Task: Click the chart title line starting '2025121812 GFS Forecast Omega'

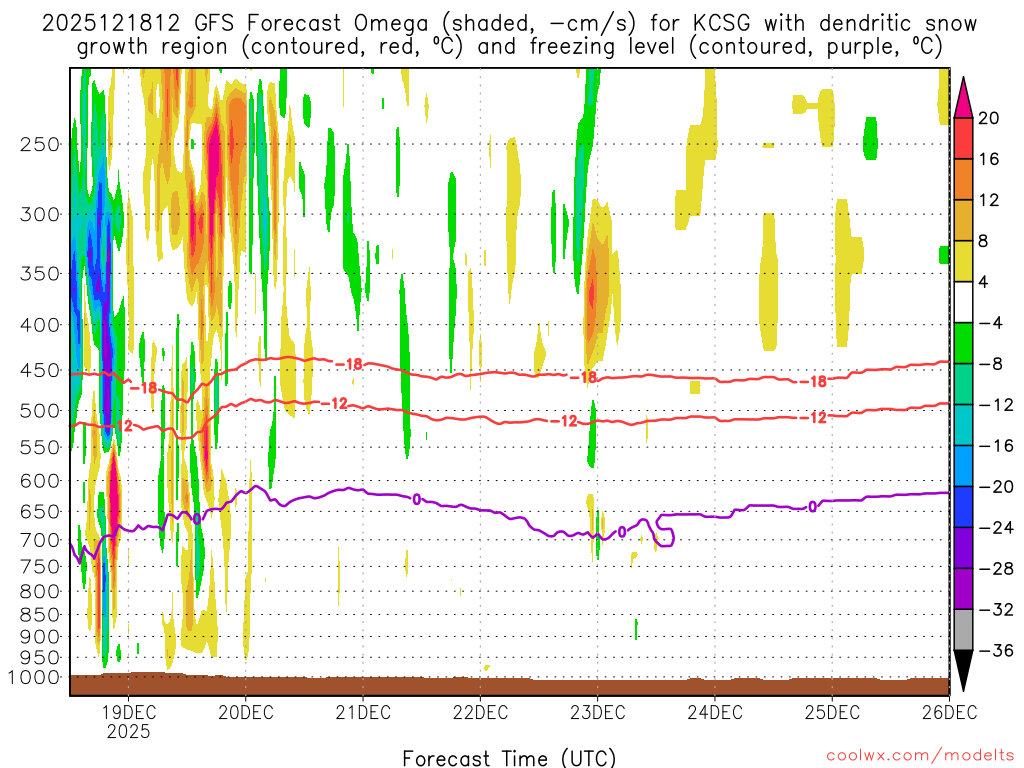Action: click(x=509, y=24)
